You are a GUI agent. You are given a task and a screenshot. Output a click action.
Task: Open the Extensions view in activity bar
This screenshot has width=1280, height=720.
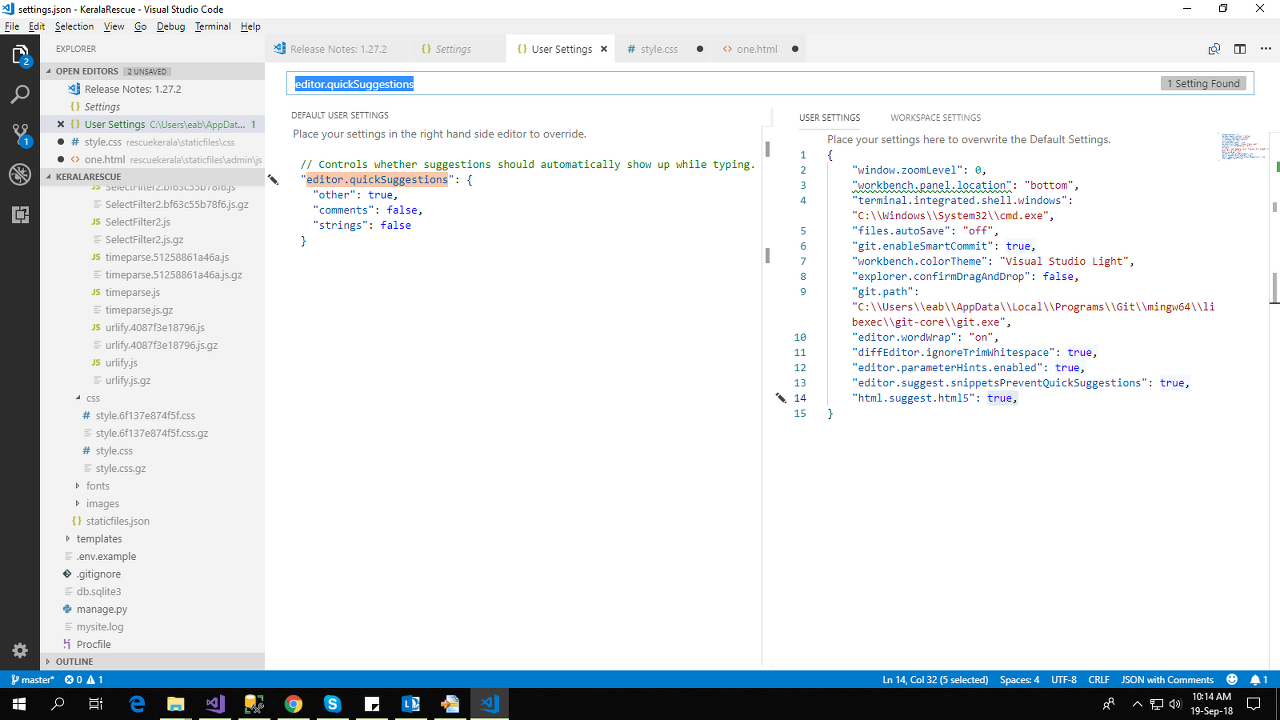[x=20, y=214]
